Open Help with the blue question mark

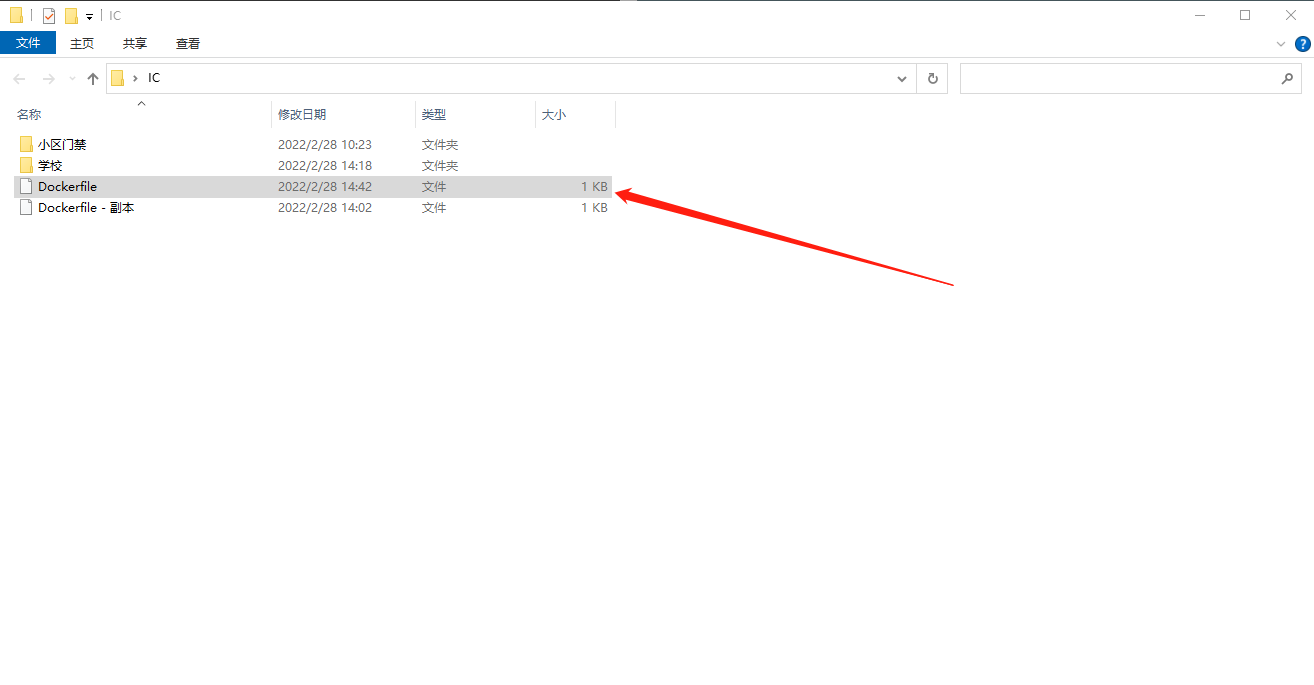pos(1303,44)
